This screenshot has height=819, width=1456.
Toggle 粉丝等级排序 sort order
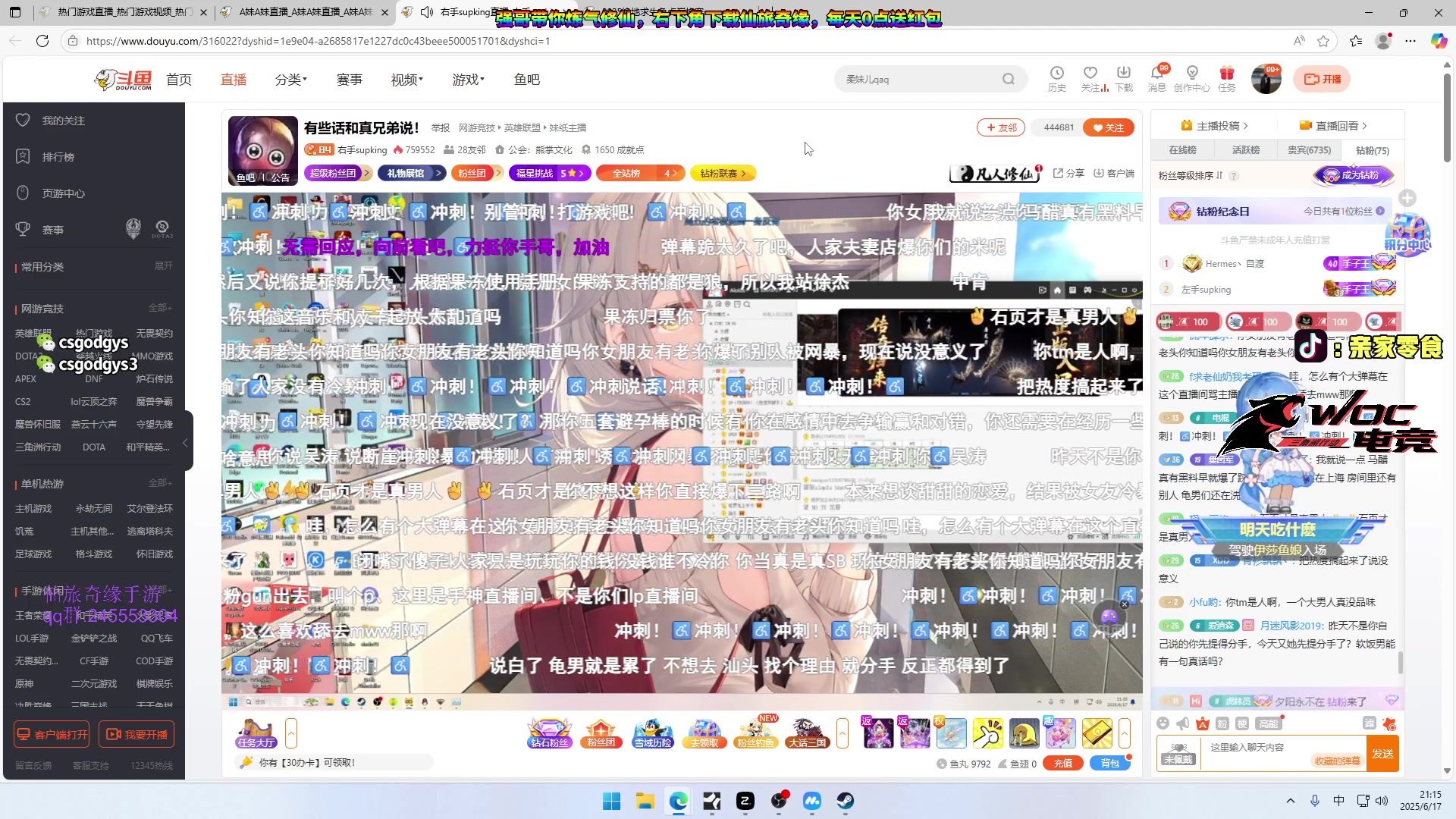coord(1191,175)
